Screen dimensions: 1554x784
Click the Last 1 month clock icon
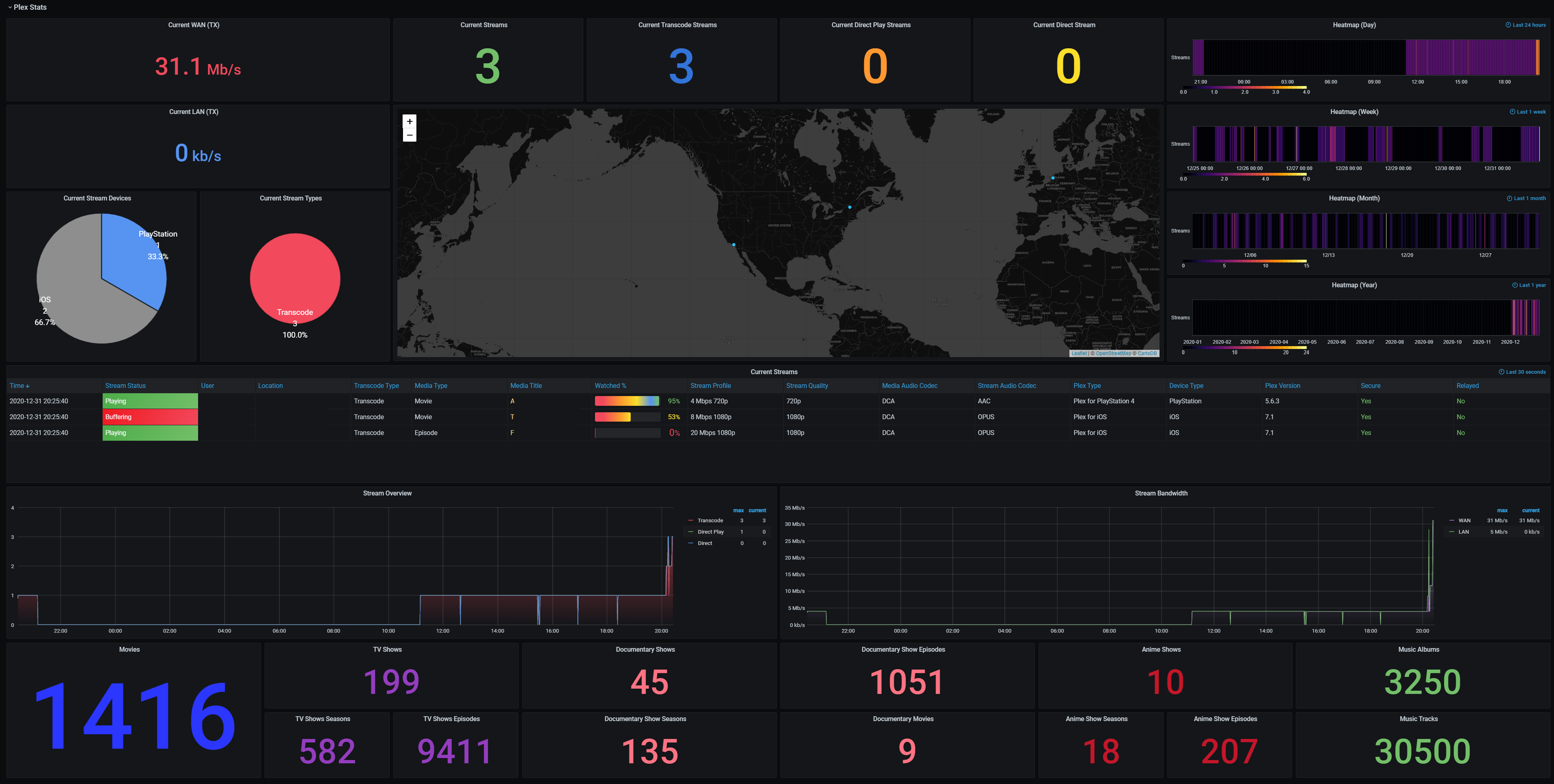pyautogui.click(x=1509, y=198)
